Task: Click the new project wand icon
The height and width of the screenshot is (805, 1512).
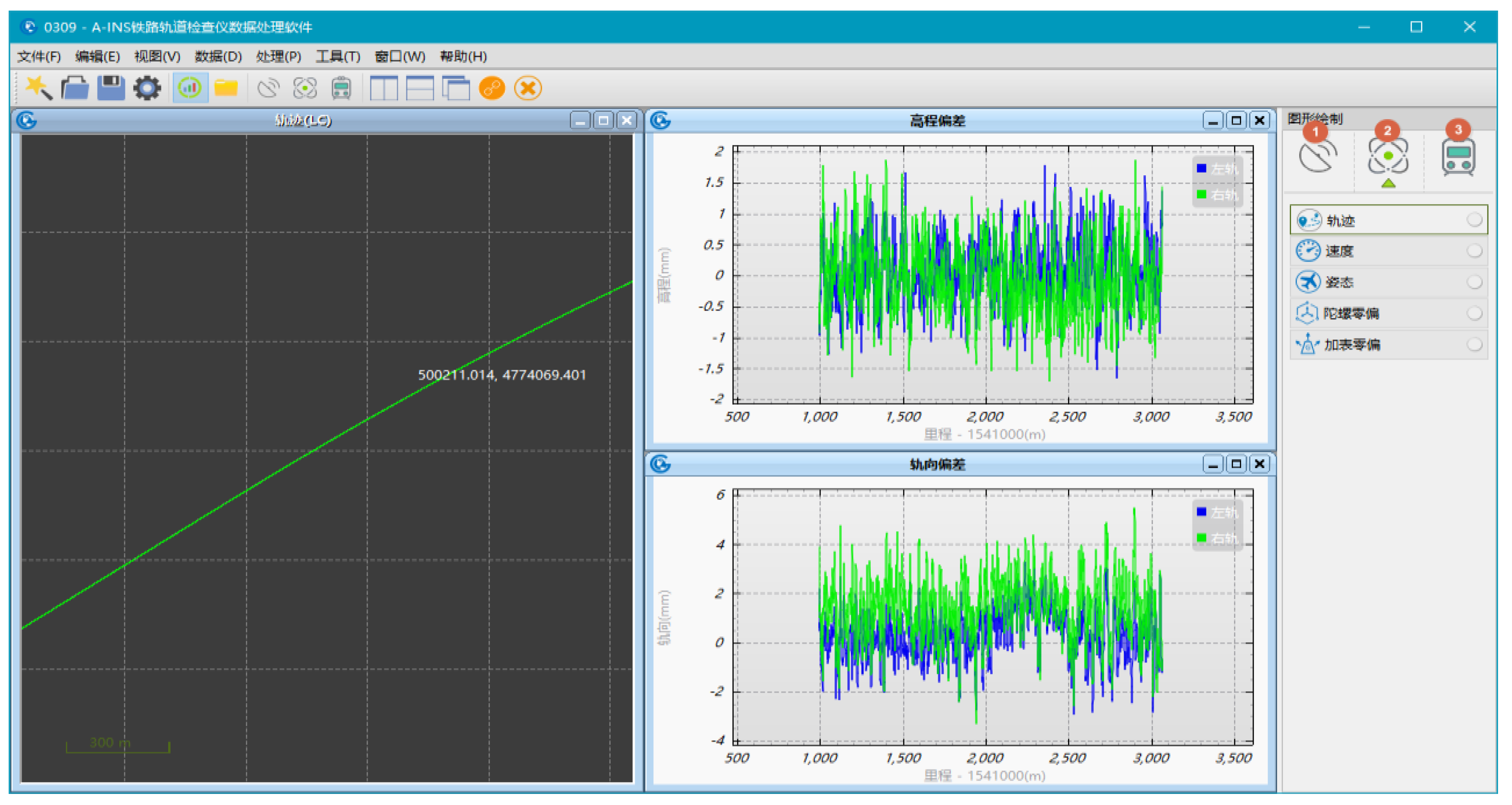Action: point(39,88)
